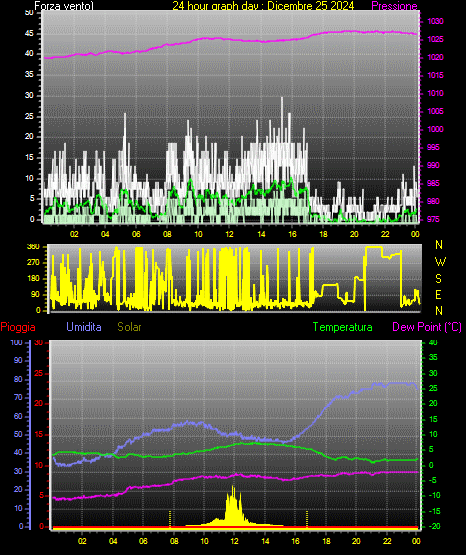Click the 975 pressure axis value
Screen dimensions: 466x555
[433, 219]
